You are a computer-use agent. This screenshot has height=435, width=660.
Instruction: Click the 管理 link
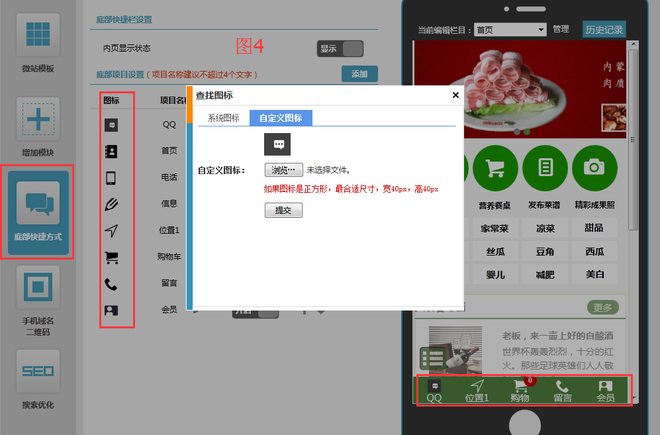click(x=561, y=29)
